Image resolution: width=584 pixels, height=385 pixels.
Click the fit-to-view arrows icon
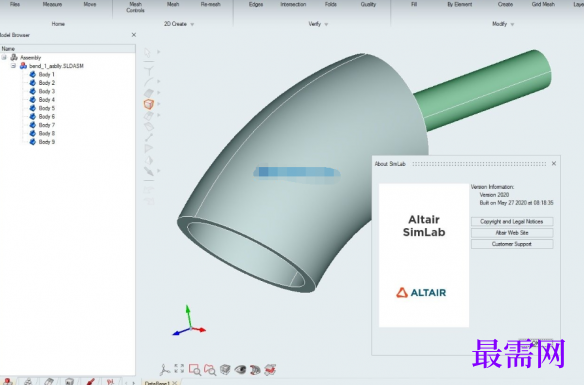(179, 369)
